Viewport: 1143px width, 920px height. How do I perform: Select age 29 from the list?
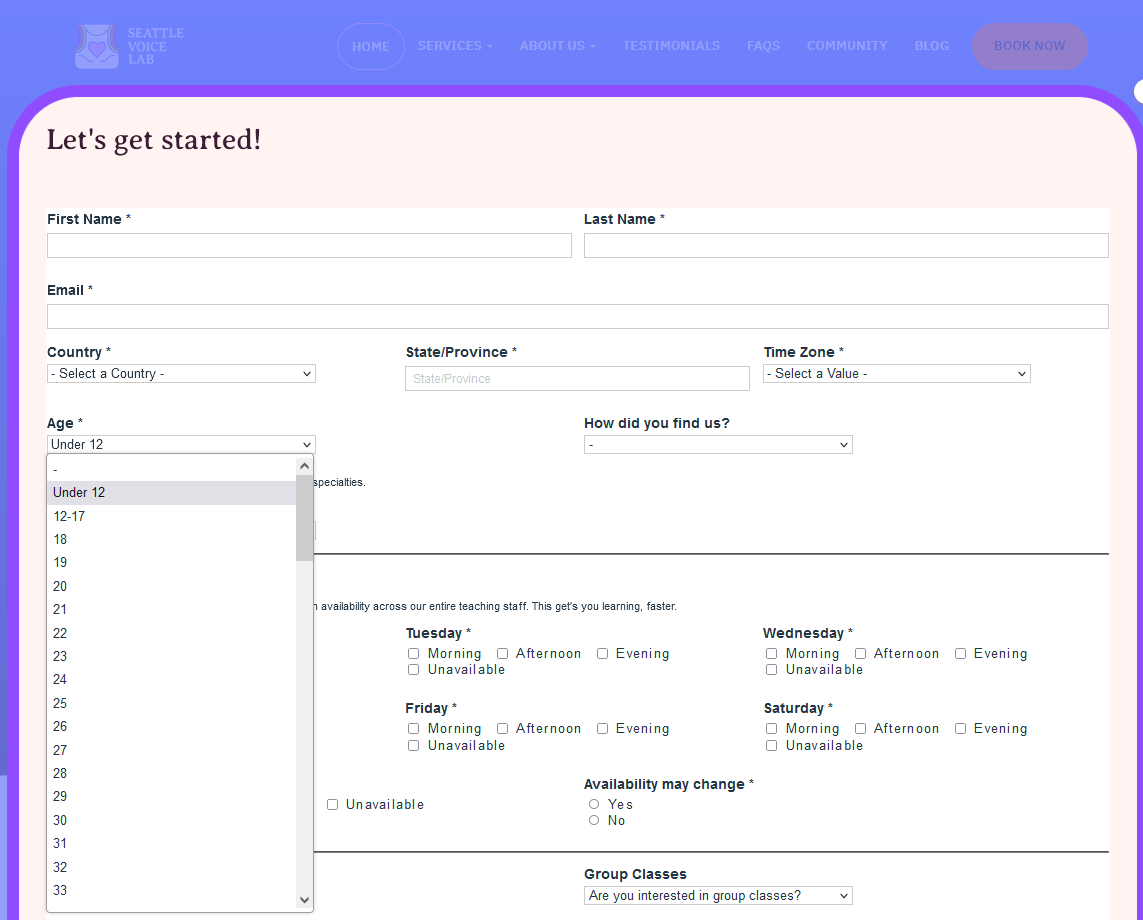(171, 797)
